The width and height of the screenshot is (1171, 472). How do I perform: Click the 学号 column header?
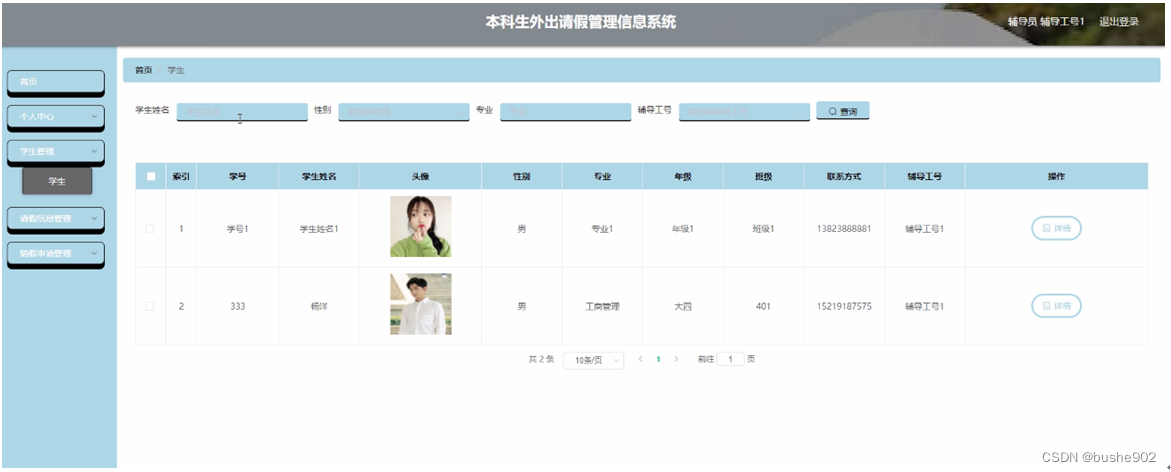click(237, 177)
